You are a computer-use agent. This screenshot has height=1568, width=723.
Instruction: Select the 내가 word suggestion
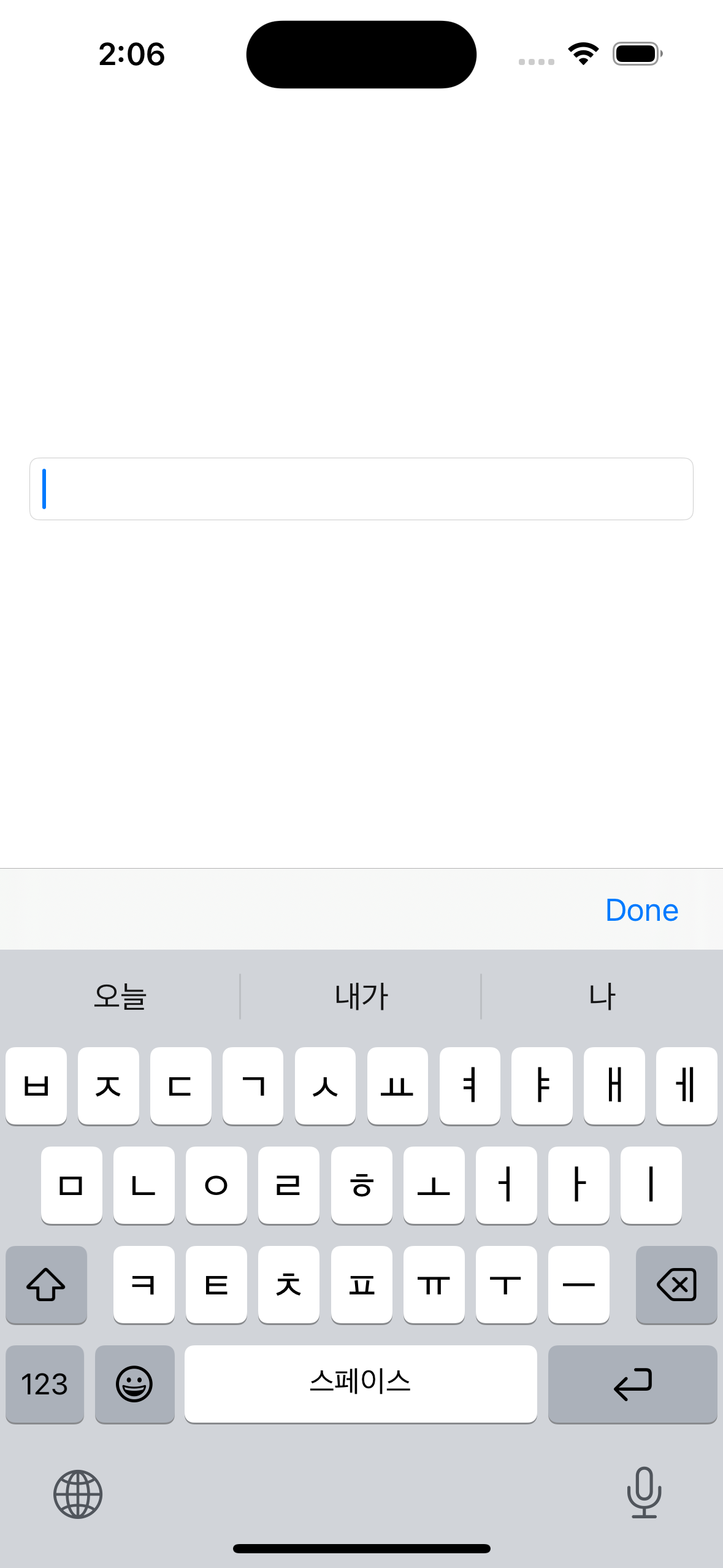(x=361, y=996)
